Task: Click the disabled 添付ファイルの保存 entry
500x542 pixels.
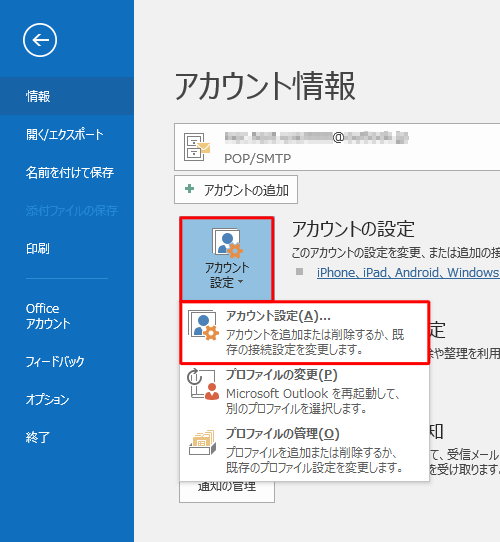Action: [x=72, y=211]
